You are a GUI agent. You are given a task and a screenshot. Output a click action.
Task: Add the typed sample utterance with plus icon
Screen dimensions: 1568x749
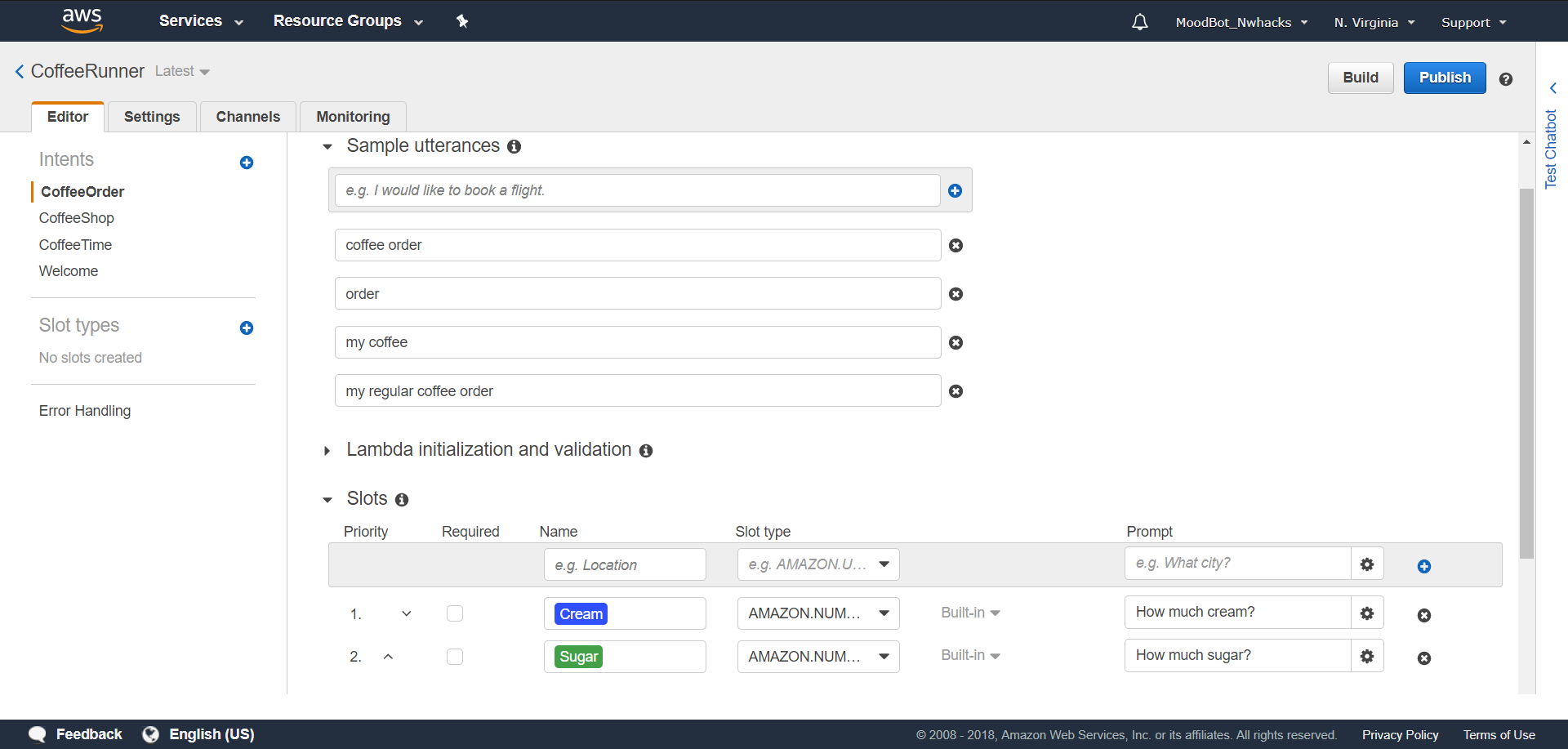[x=955, y=190]
